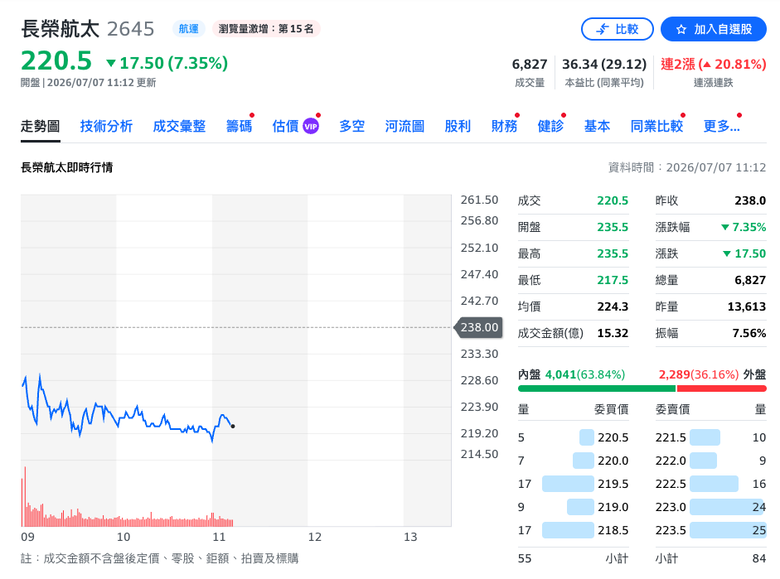
Task: Switch to the 技術分析 tab
Action: pyautogui.click(x=106, y=126)
